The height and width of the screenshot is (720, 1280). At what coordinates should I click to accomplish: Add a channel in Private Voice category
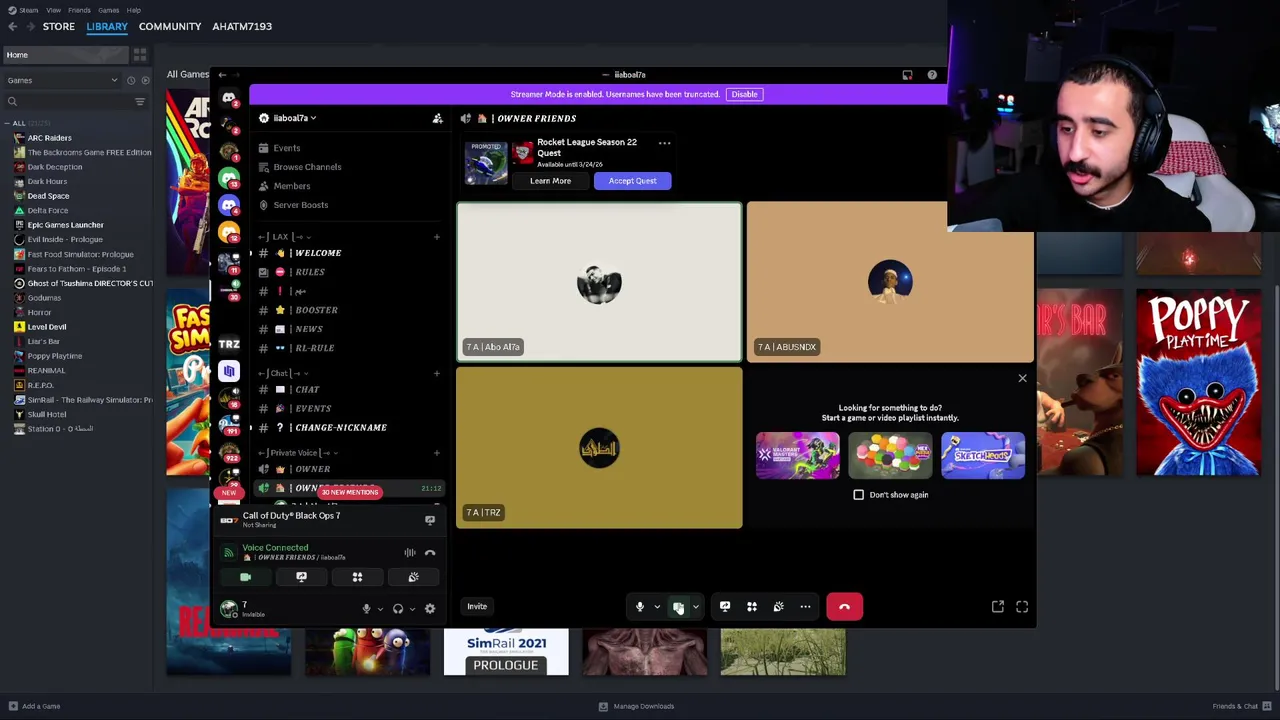(436, 453)
